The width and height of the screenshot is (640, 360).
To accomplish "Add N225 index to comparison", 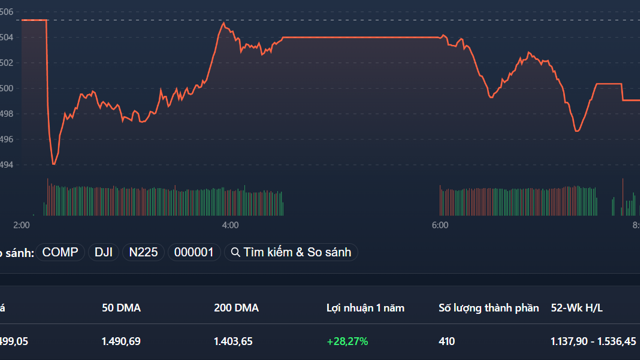I will coord(143,252).
